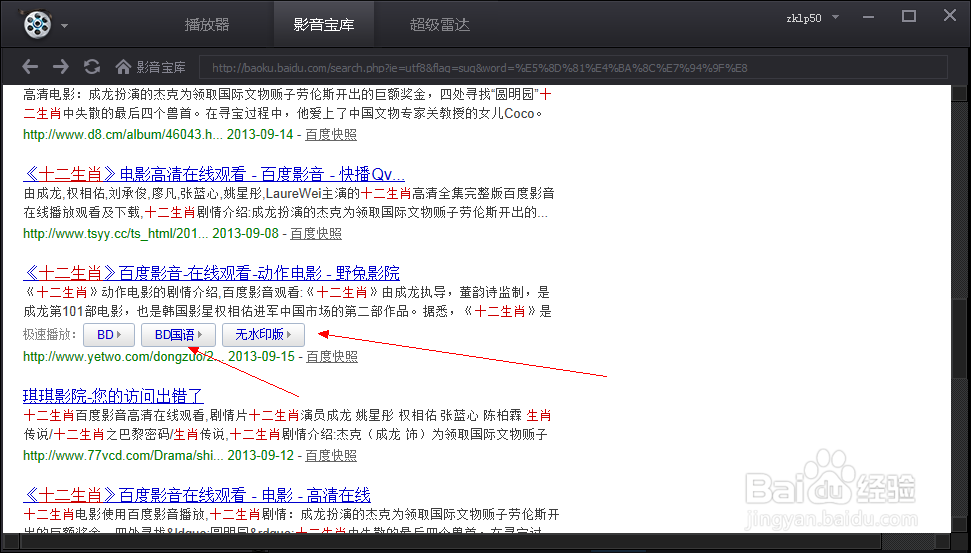
Task: Open link 《十二生肖》电影高清在线观看 - 百度影音
Action: pos(214,173)
